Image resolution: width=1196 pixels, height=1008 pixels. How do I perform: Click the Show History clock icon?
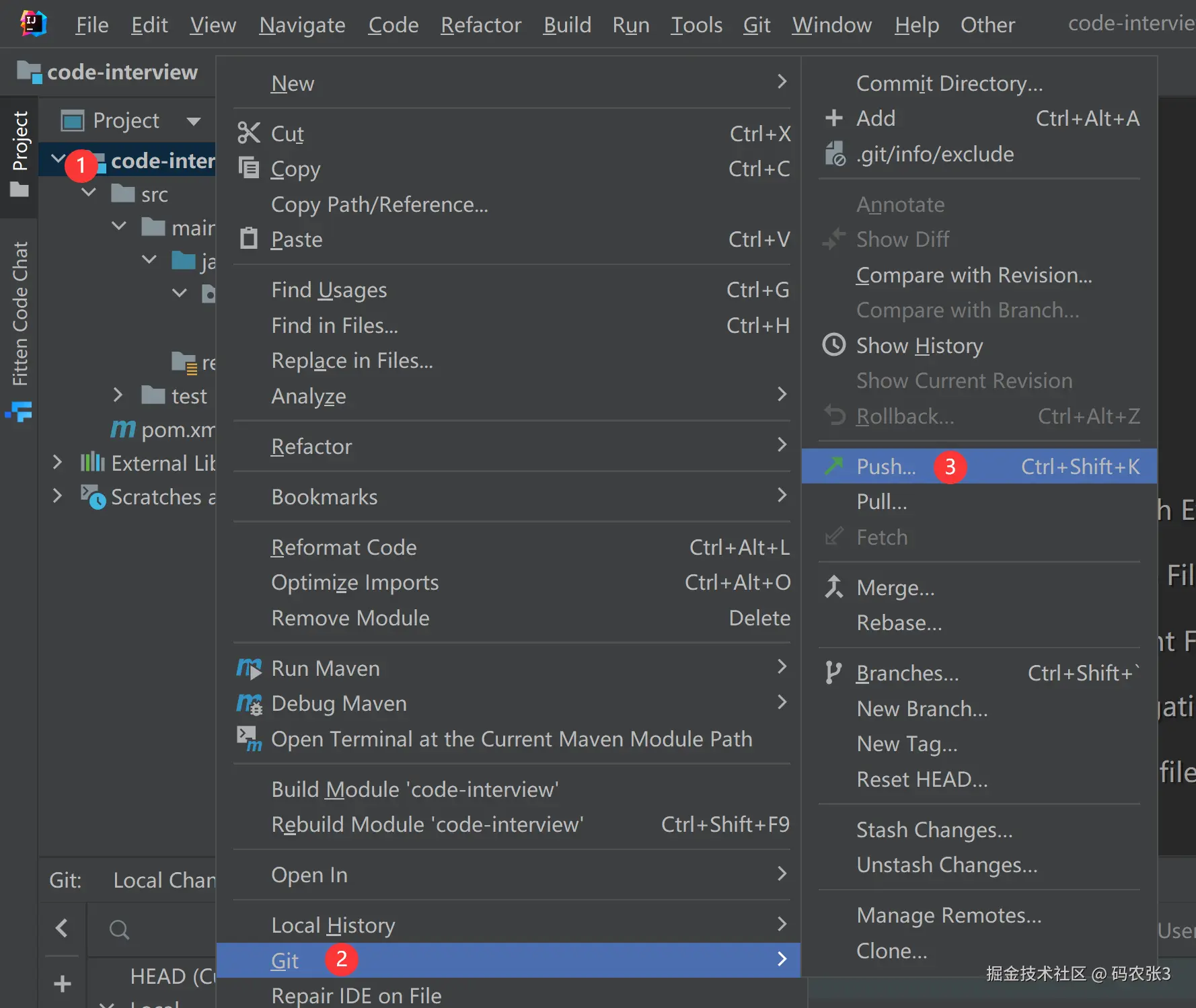(x=834, y=344)
